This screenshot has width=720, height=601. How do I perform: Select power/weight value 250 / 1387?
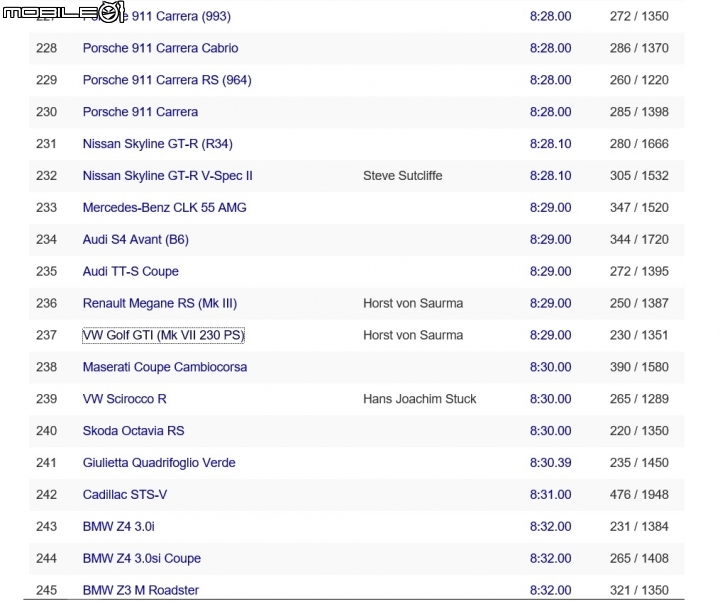[639, 303]
